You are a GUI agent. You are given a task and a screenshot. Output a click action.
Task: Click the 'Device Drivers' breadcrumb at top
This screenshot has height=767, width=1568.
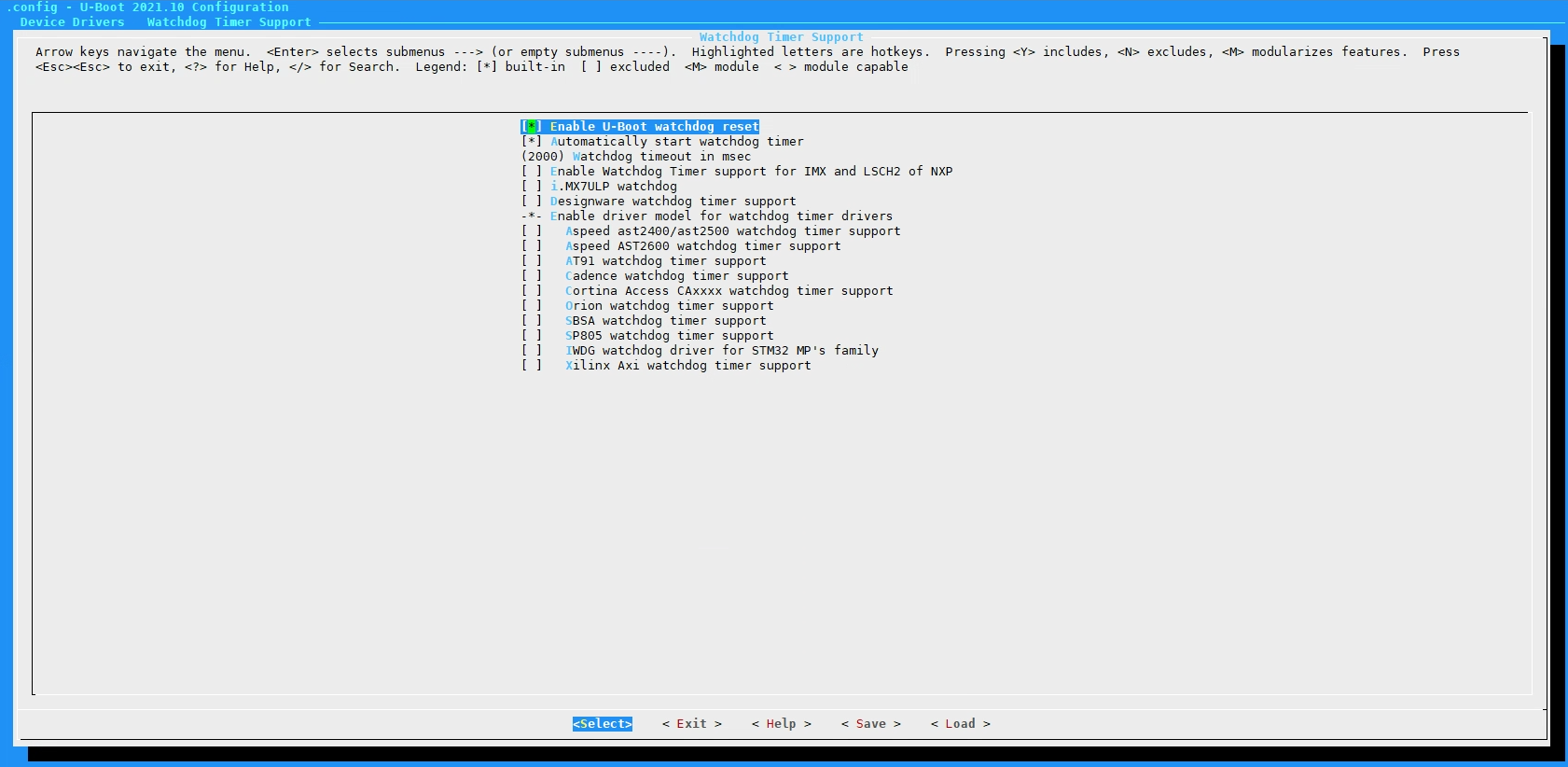tap(72, 22)
